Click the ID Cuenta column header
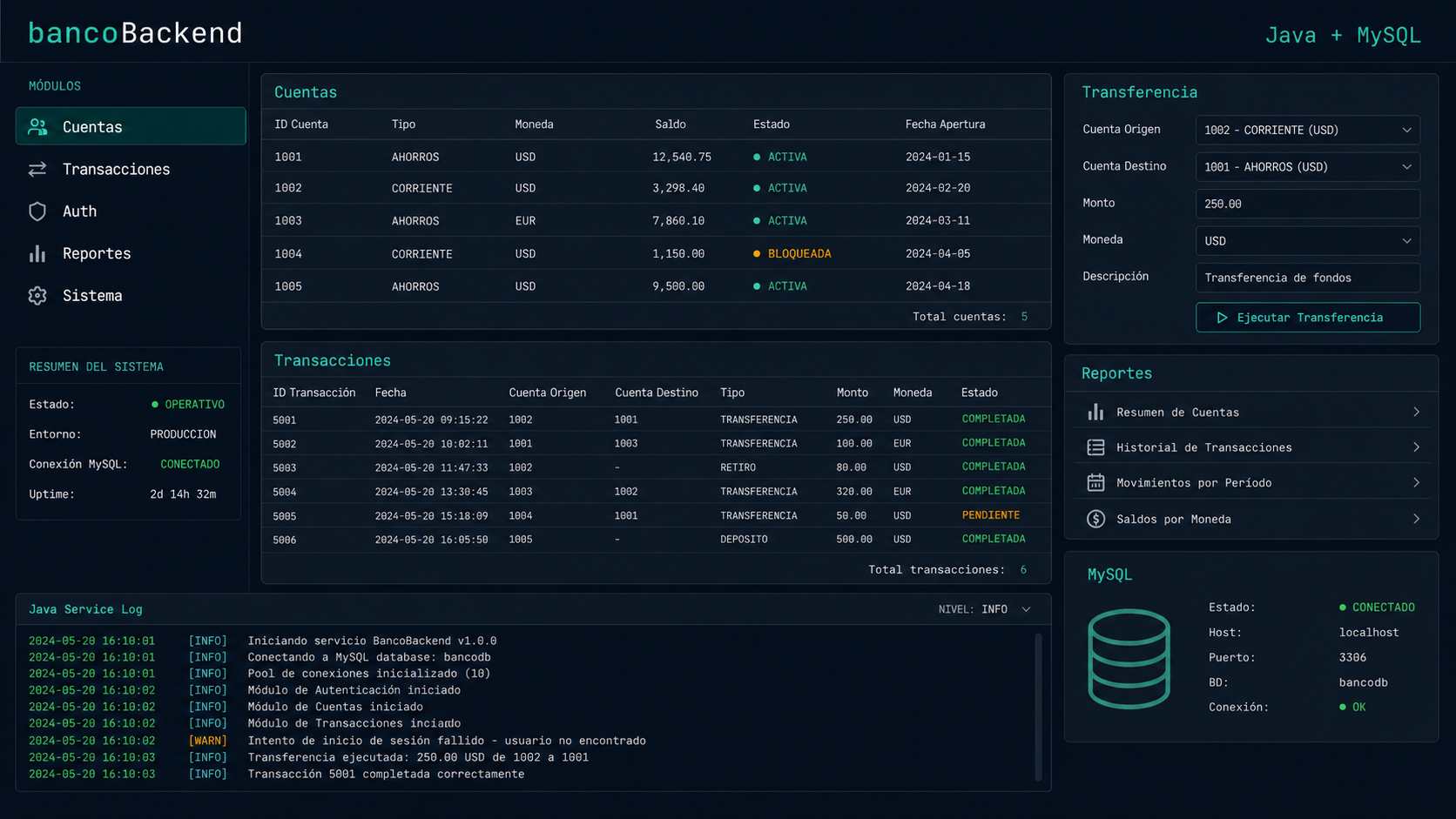 pyautogui.click(x=301, y=124)
